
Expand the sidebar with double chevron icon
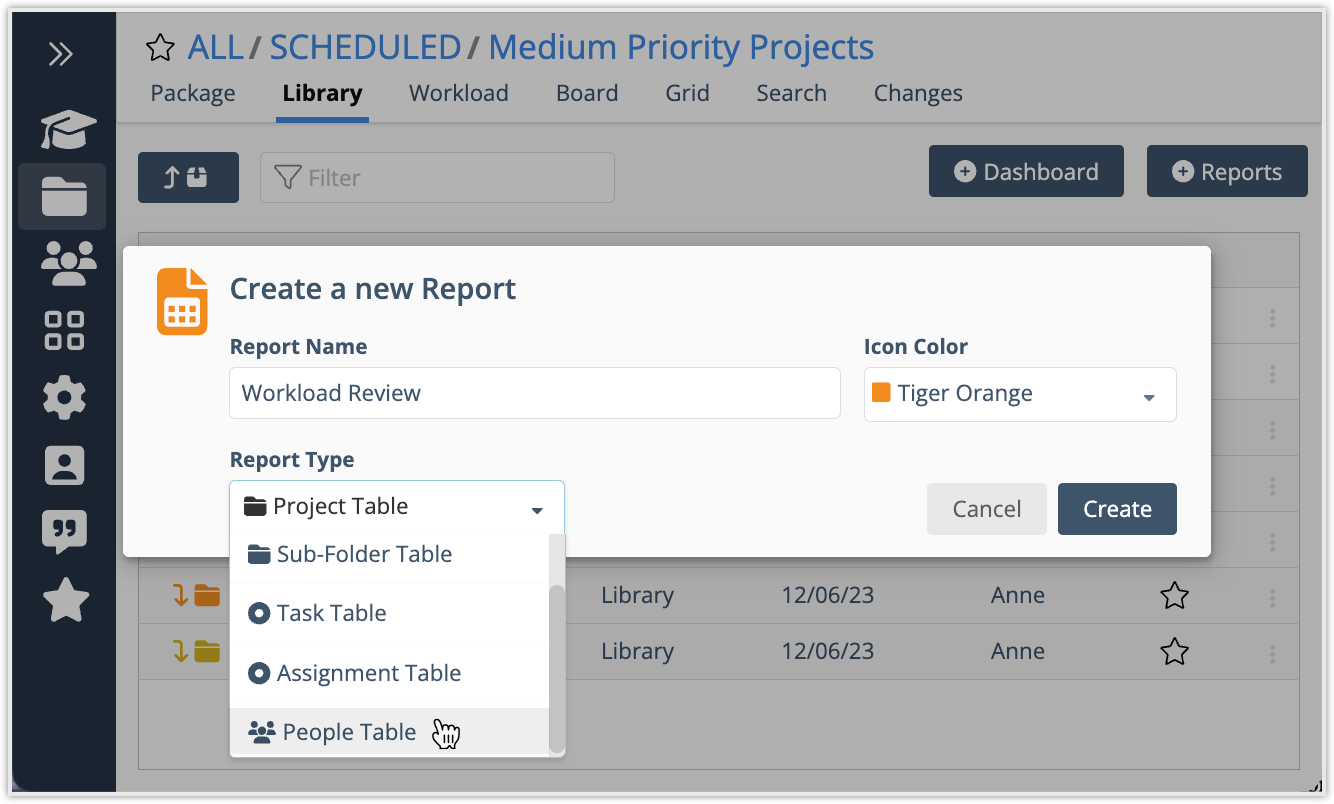pos(61,54)
